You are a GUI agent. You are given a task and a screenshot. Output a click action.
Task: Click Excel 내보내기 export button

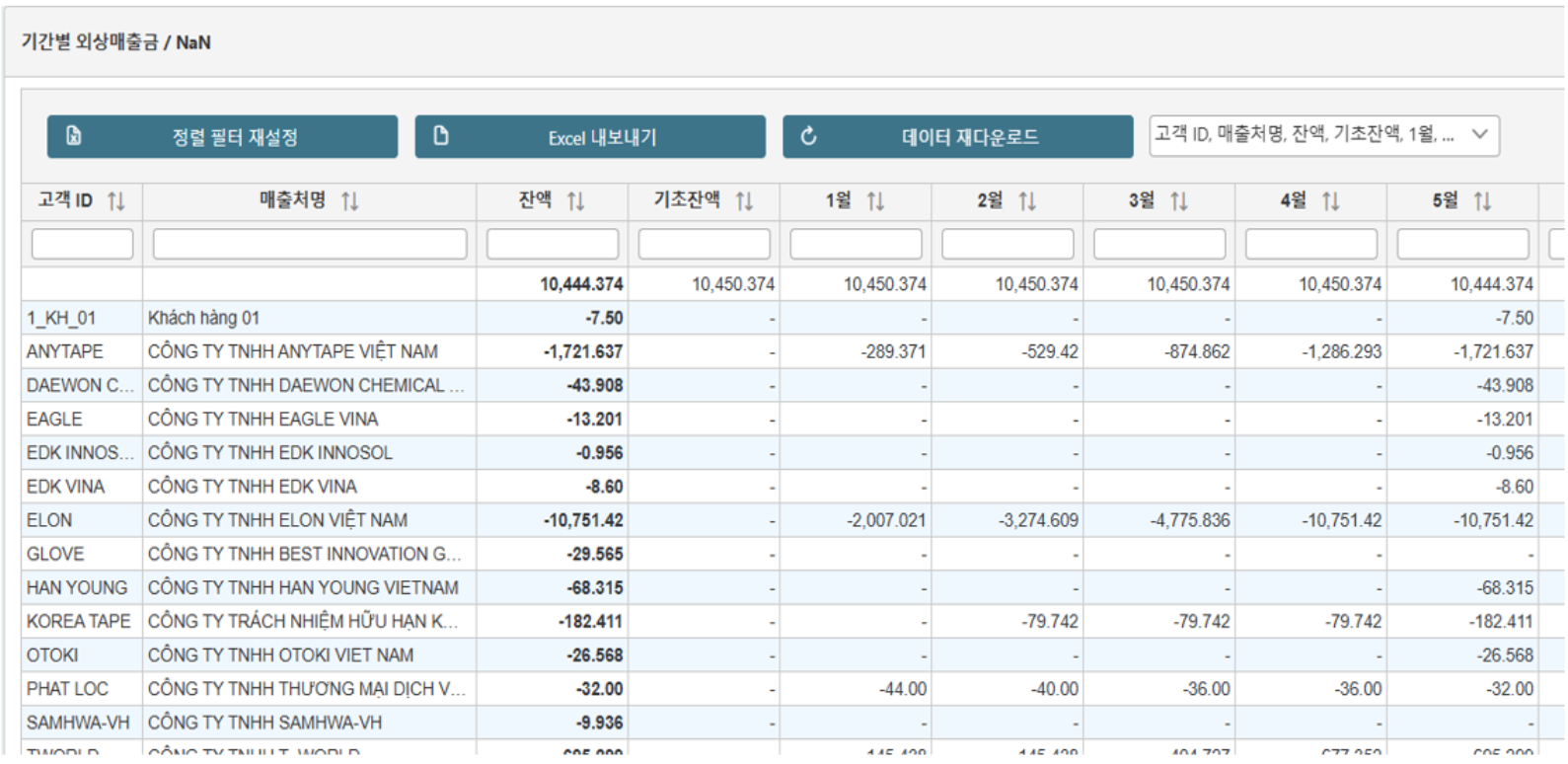(589, 137)
